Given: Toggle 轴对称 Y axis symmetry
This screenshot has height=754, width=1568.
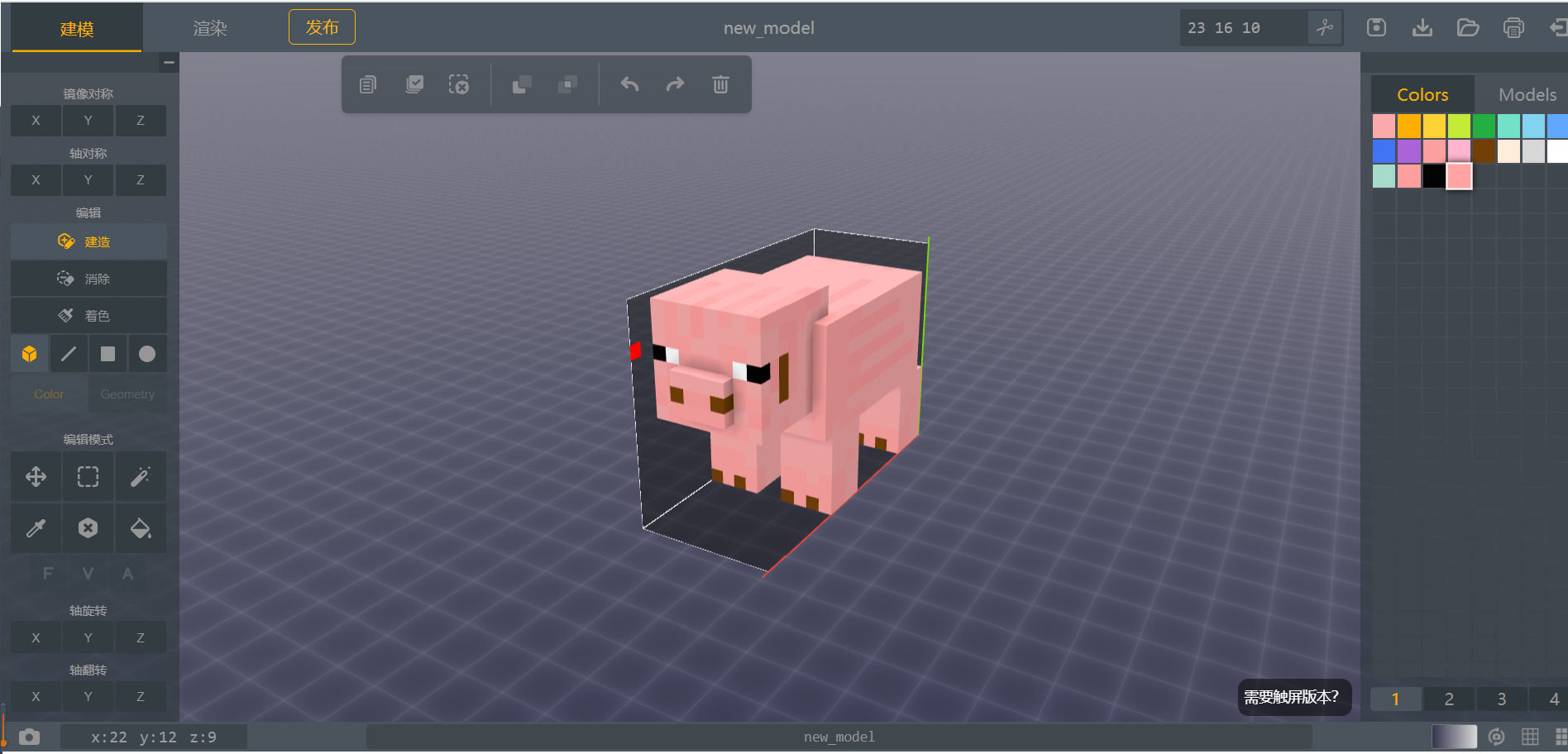Looking at the screenshot, I should 88,180.
